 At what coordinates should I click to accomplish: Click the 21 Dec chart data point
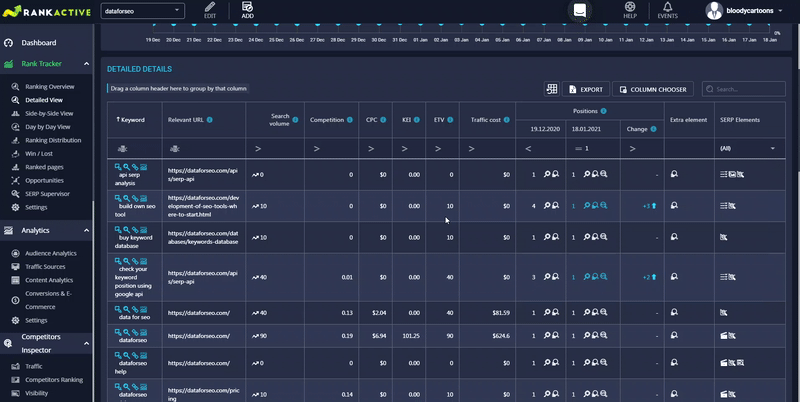(194, 24)
